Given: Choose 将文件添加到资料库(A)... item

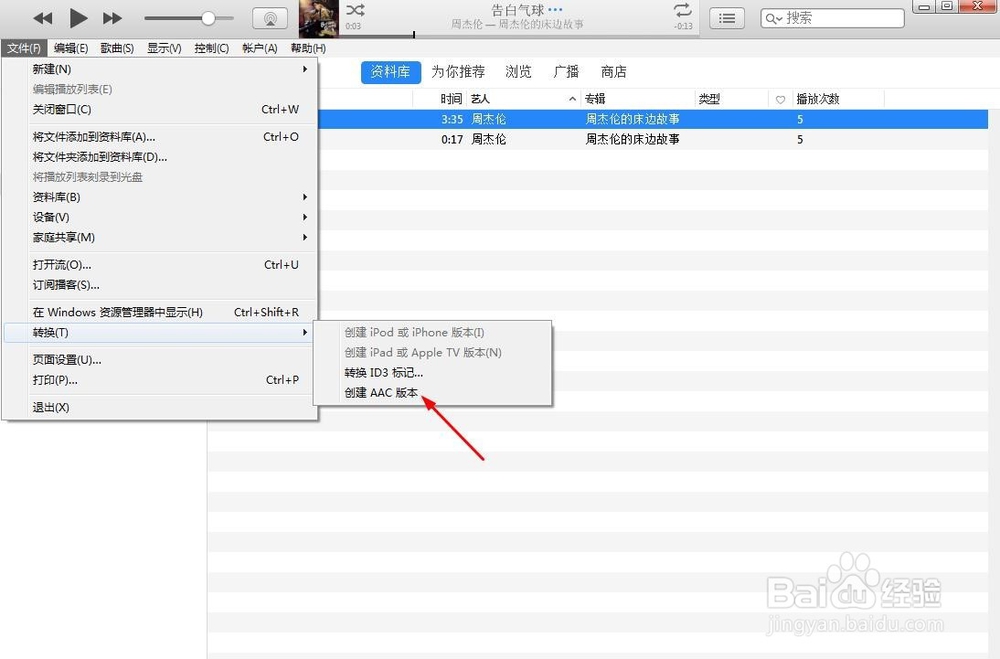Looking at the screenshot, I should click(159, 137).
